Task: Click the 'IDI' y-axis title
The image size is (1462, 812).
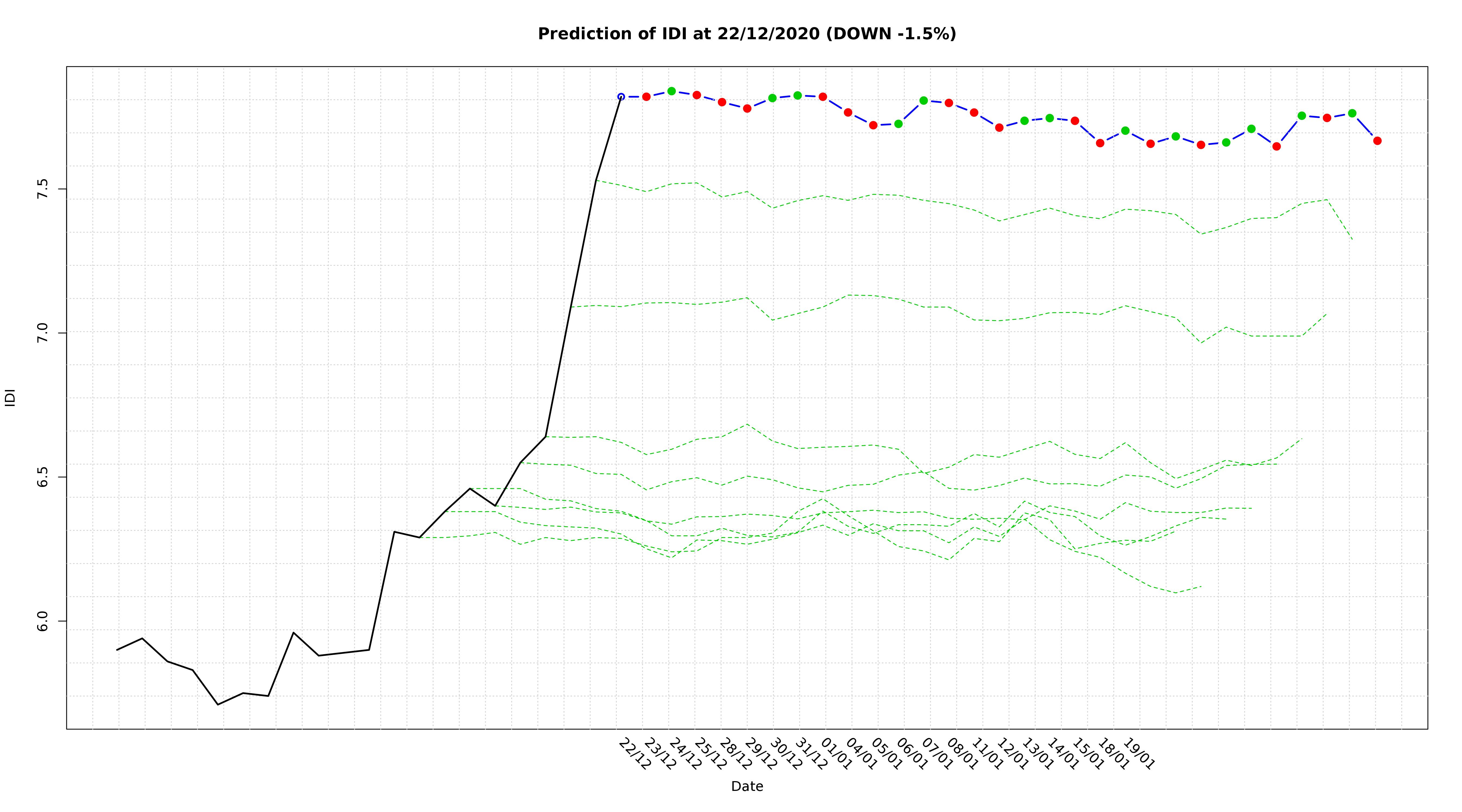Action: click(10, 397)
